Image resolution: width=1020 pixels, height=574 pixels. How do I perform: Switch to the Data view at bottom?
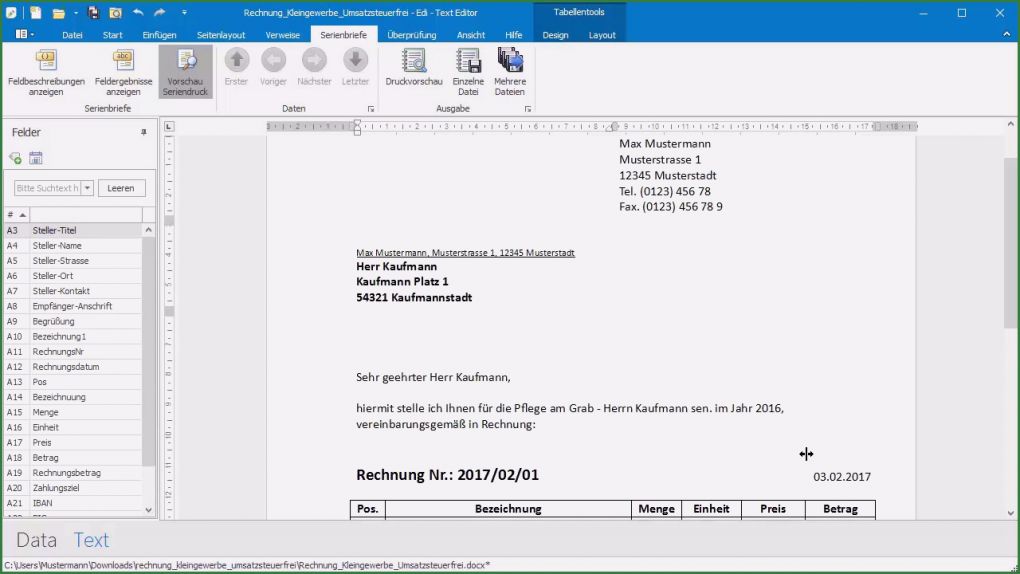36,540
